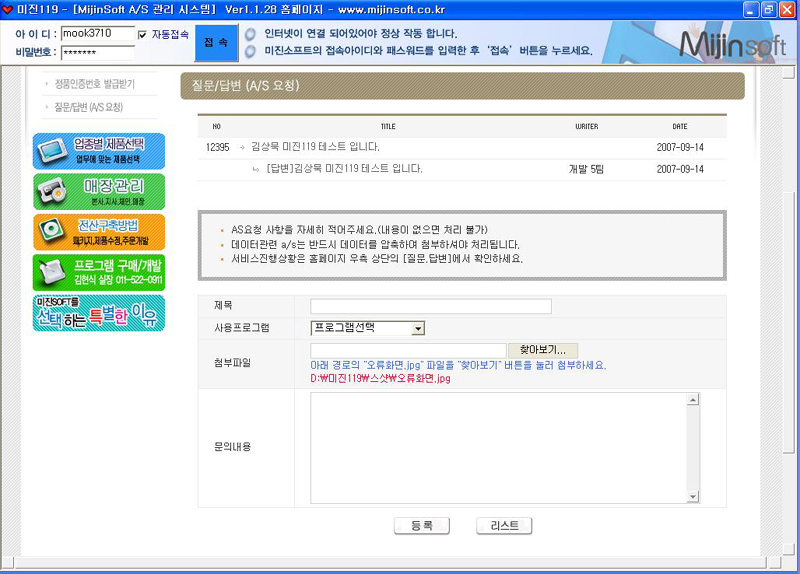The width and height of the screenshot is (800, 574).
Task: Click the 업종별 제품선택 banner
Action: [99, 151]
